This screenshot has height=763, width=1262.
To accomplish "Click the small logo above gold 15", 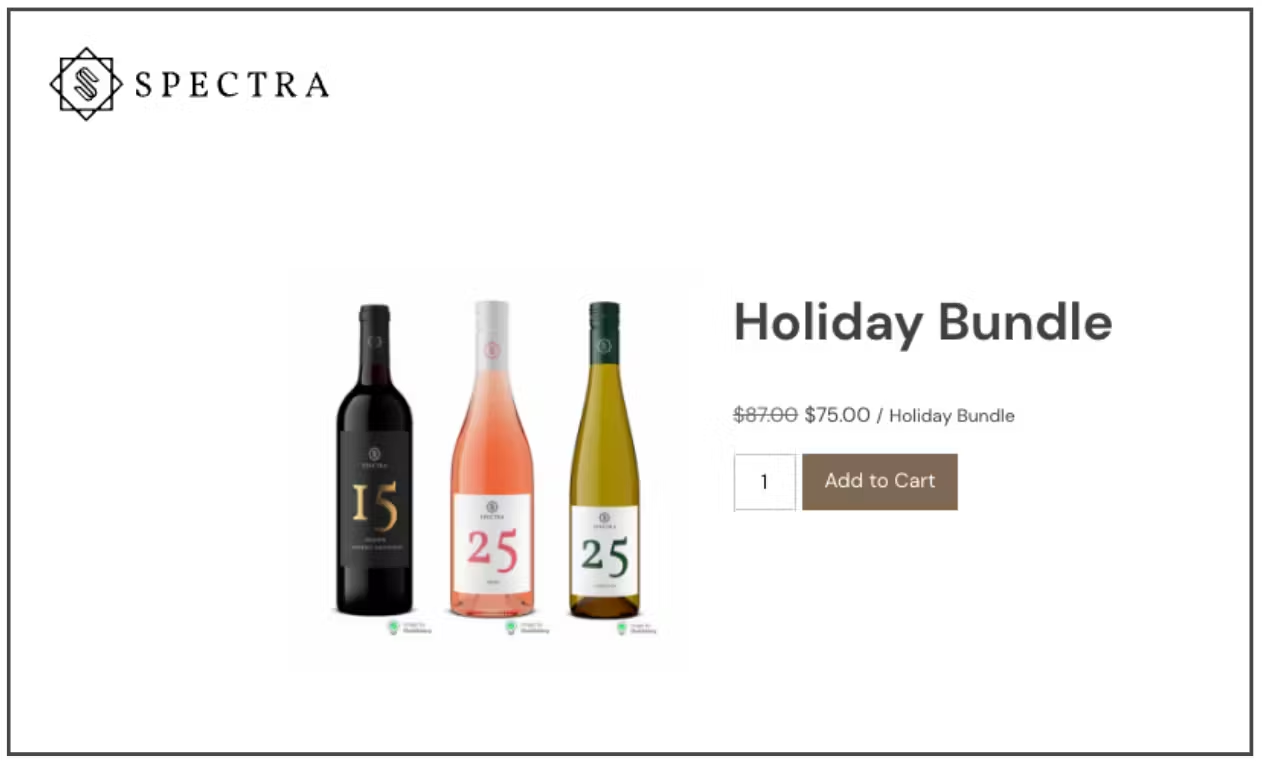I will coord(374,452).
